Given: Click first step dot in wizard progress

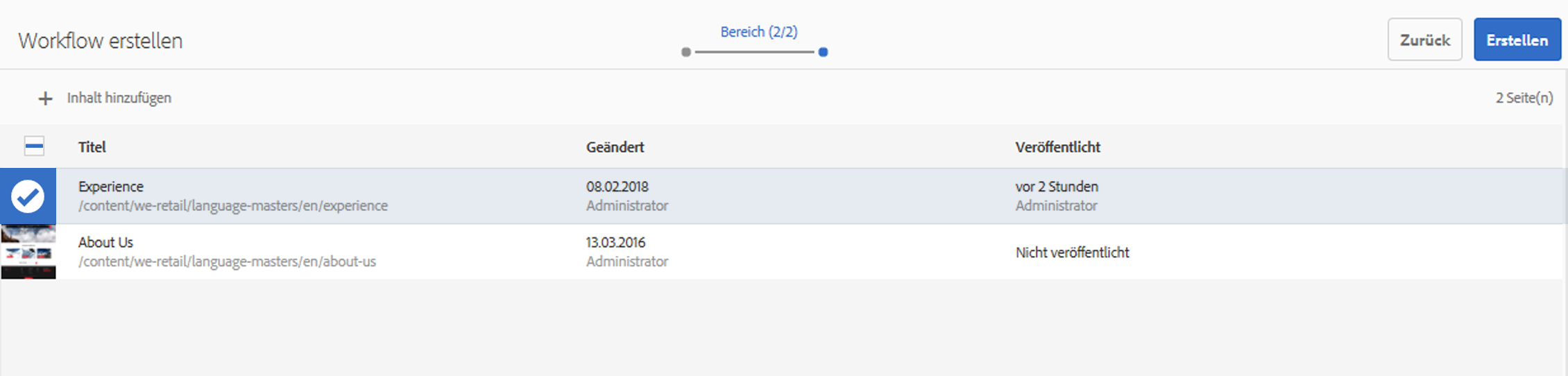Looking at the screenshot, I should [x=686, y=52].
